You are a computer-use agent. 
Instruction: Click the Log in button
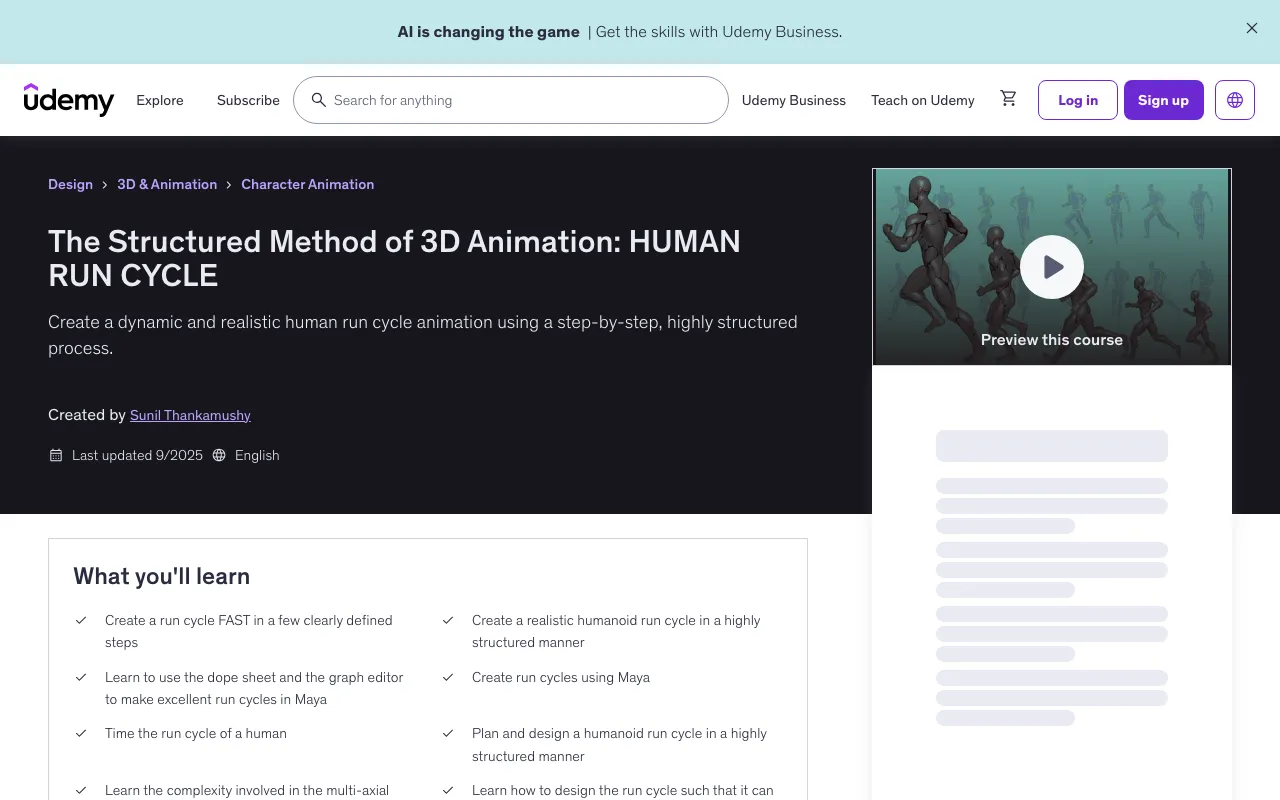[1077, 100]
